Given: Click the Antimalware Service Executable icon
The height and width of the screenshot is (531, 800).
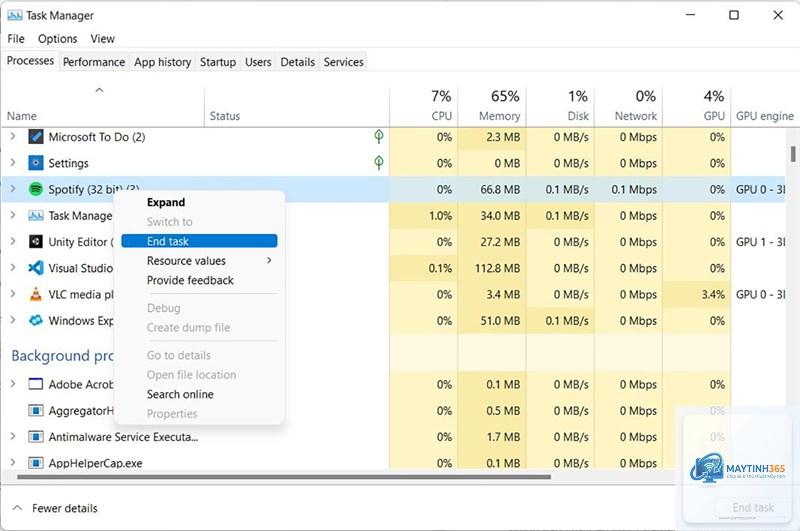Looking at the screenshot, I should (x=36, y=437).
